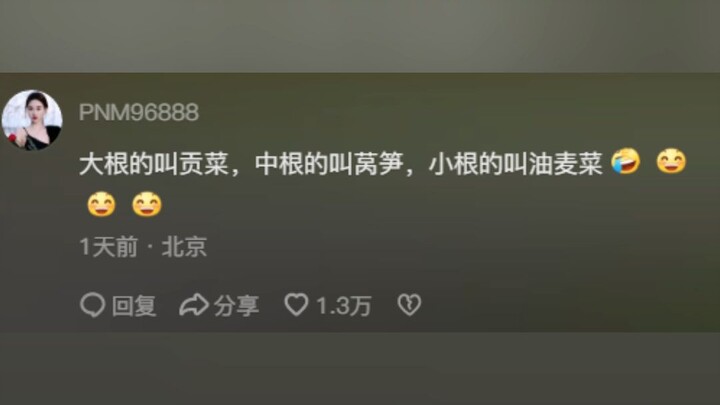Viewport: 720px width, 405px height.
Task: Click the blurred background above the comment
Action: click(x=360, y=36)
